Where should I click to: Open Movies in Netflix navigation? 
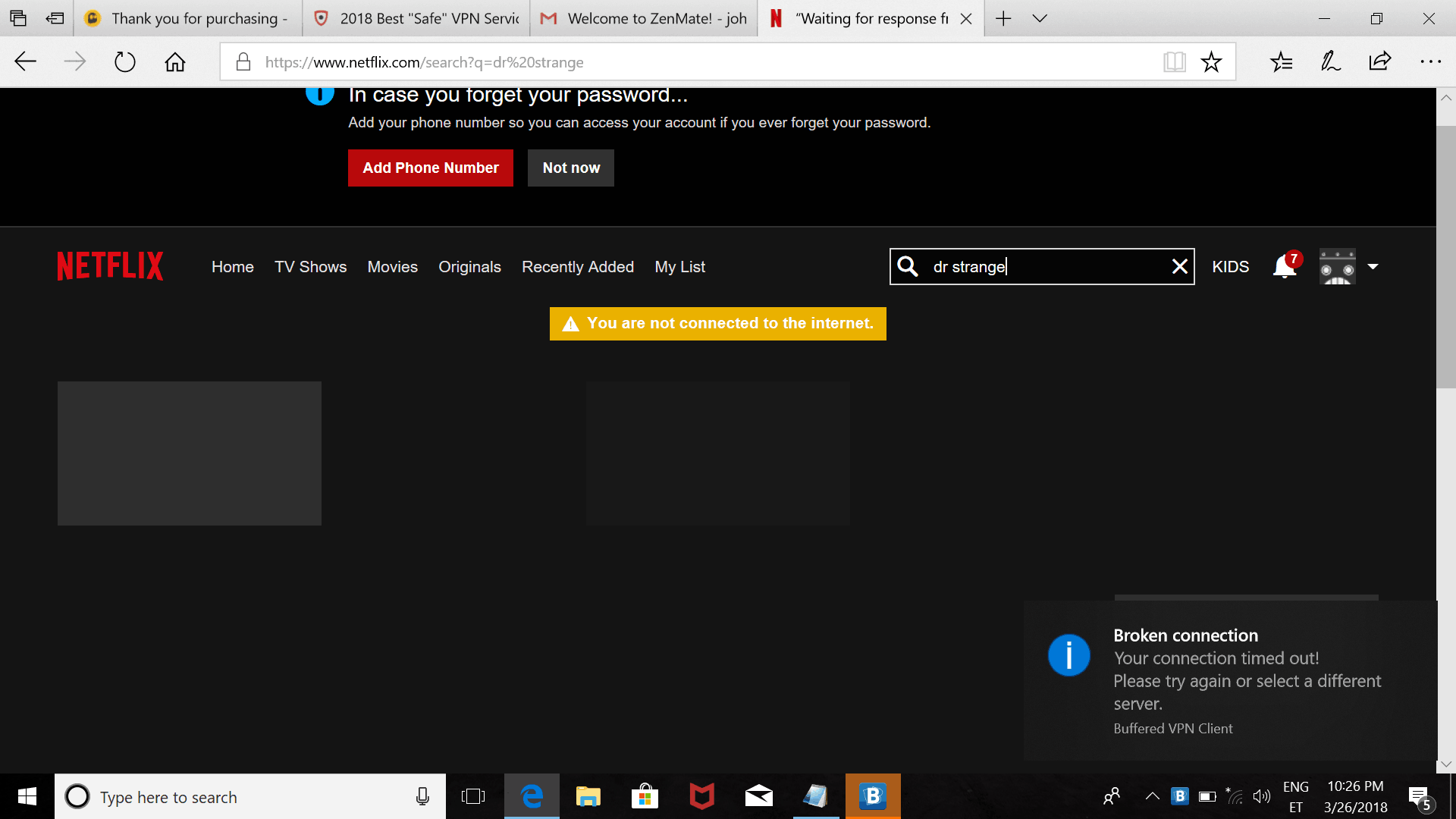coord(393,267)
